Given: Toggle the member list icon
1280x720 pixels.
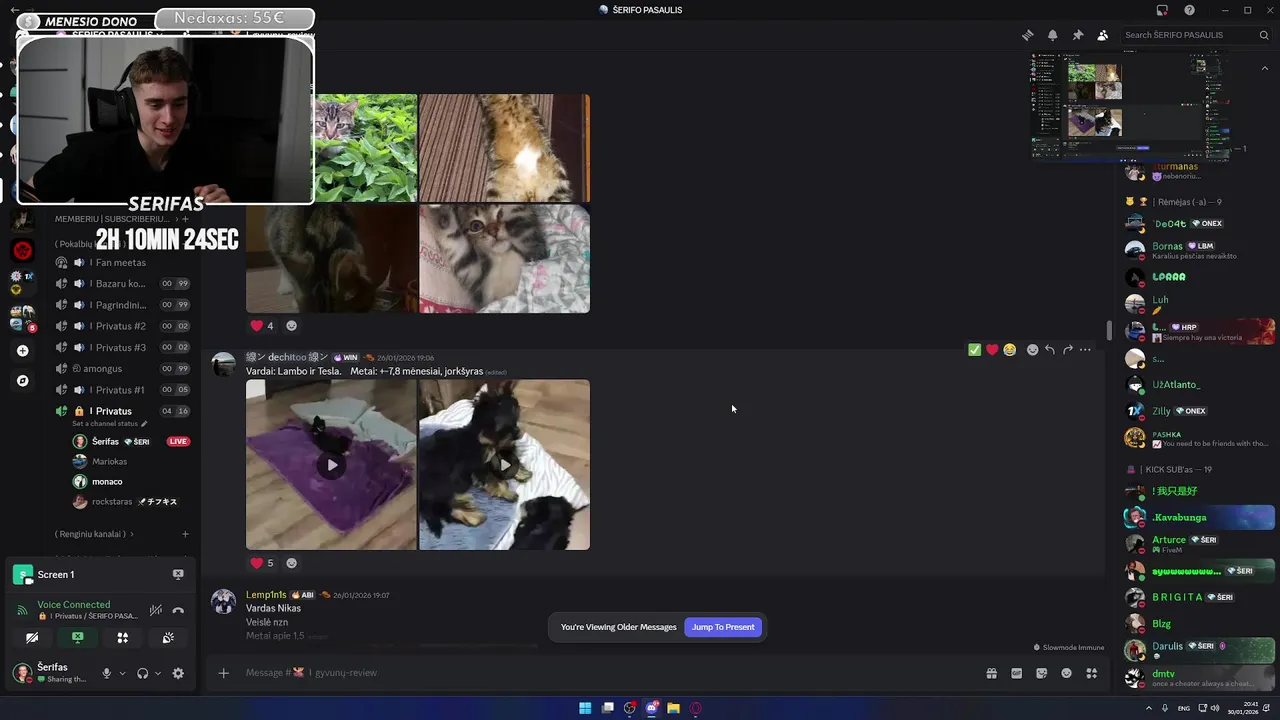Looking at the screenshot, I should 1102,35.
